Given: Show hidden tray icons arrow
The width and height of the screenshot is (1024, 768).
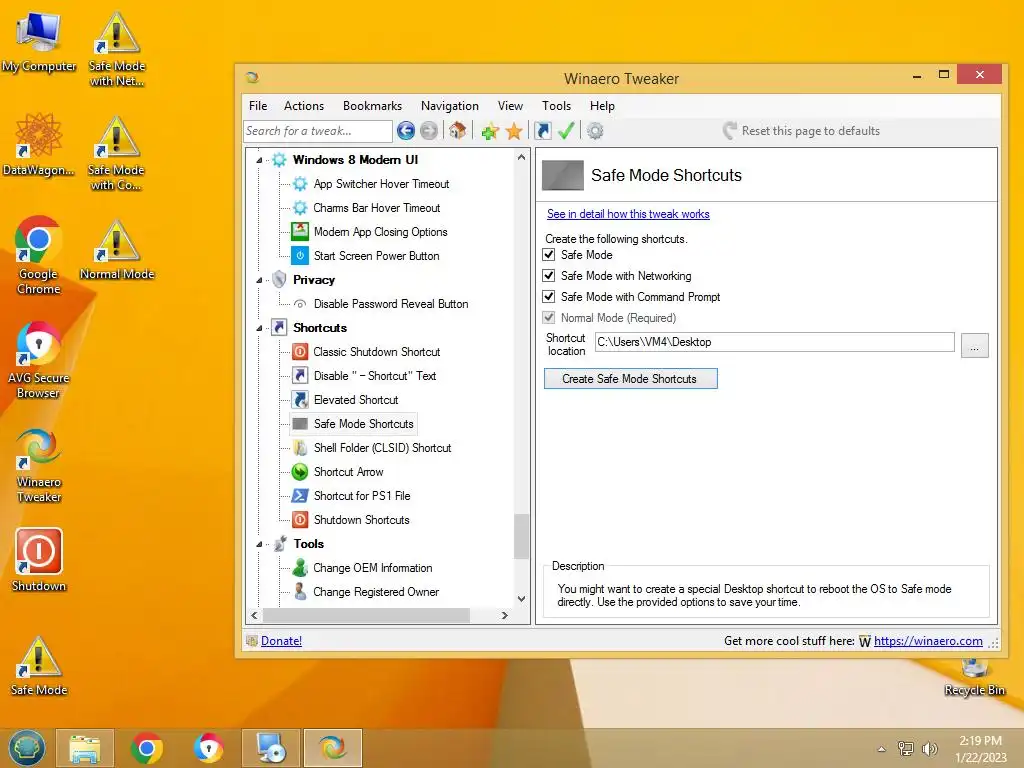Looking at the screenshot, I should click(x=882, y=749).
